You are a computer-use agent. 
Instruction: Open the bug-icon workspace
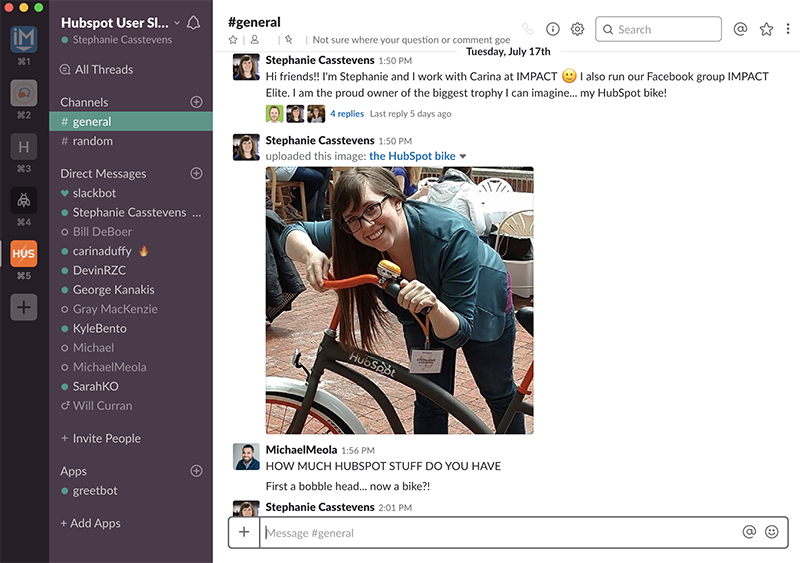click(23, 200)
